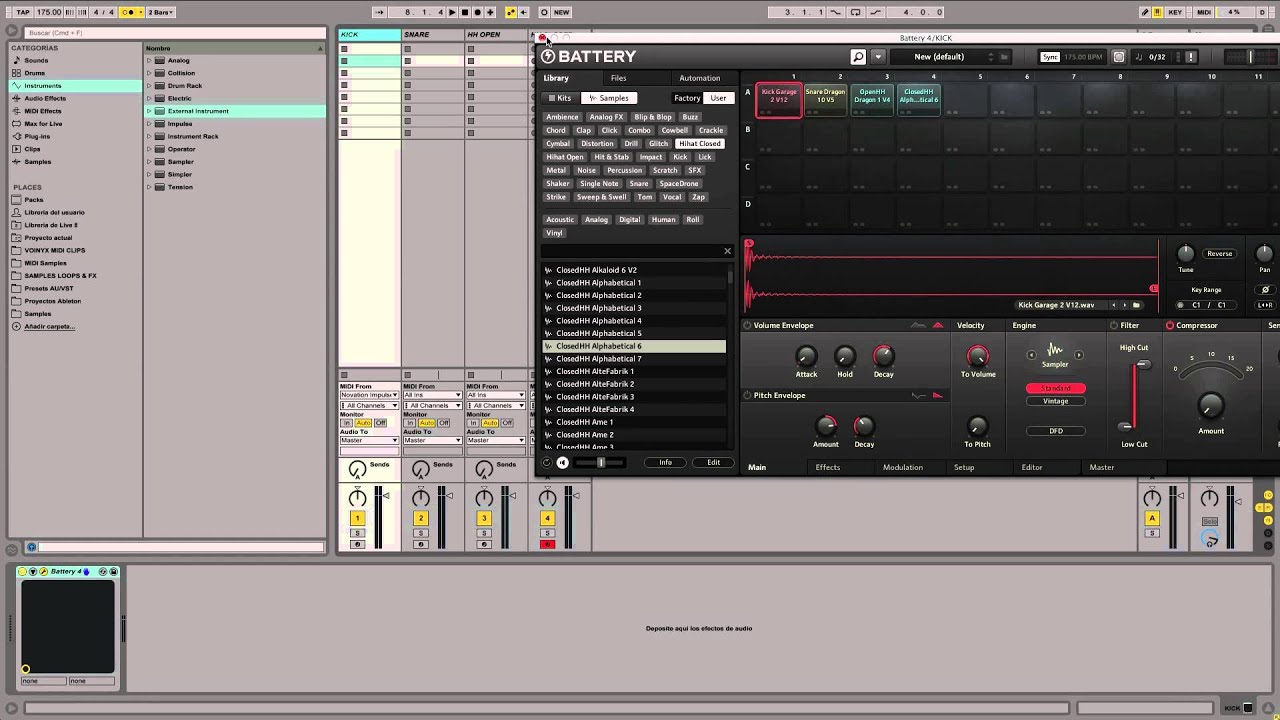Screen dimensions: 1280x720
Task: Click the DFD engine button
Action: (x=1056, y=431)
